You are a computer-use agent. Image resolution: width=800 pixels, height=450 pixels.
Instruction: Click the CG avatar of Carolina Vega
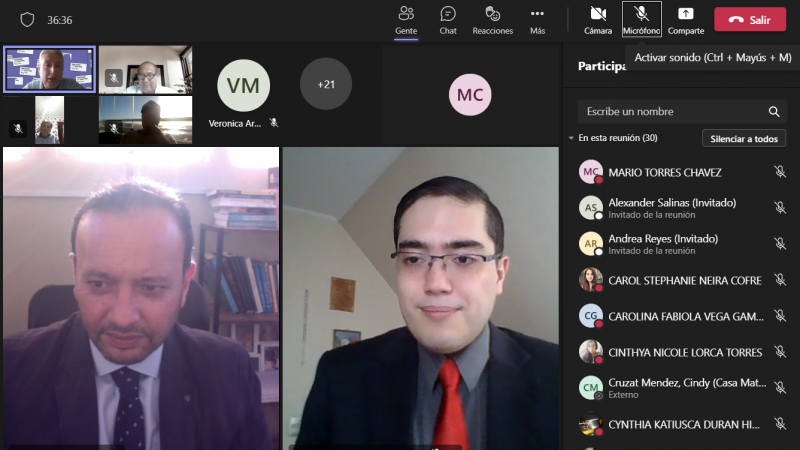(x=591, y=316)
